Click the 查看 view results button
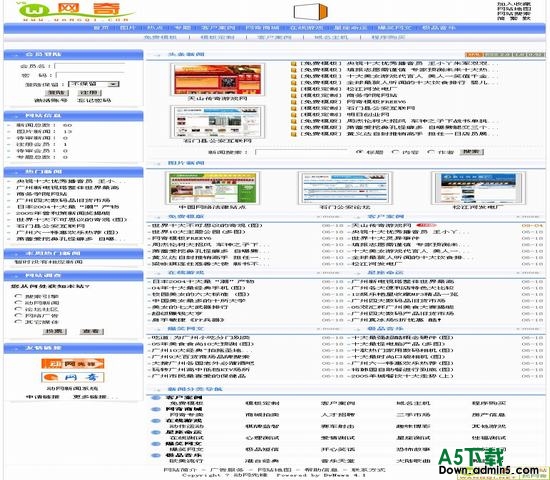Image resolution: width=550 pixels, height=480 pixels. pos(92,331)
